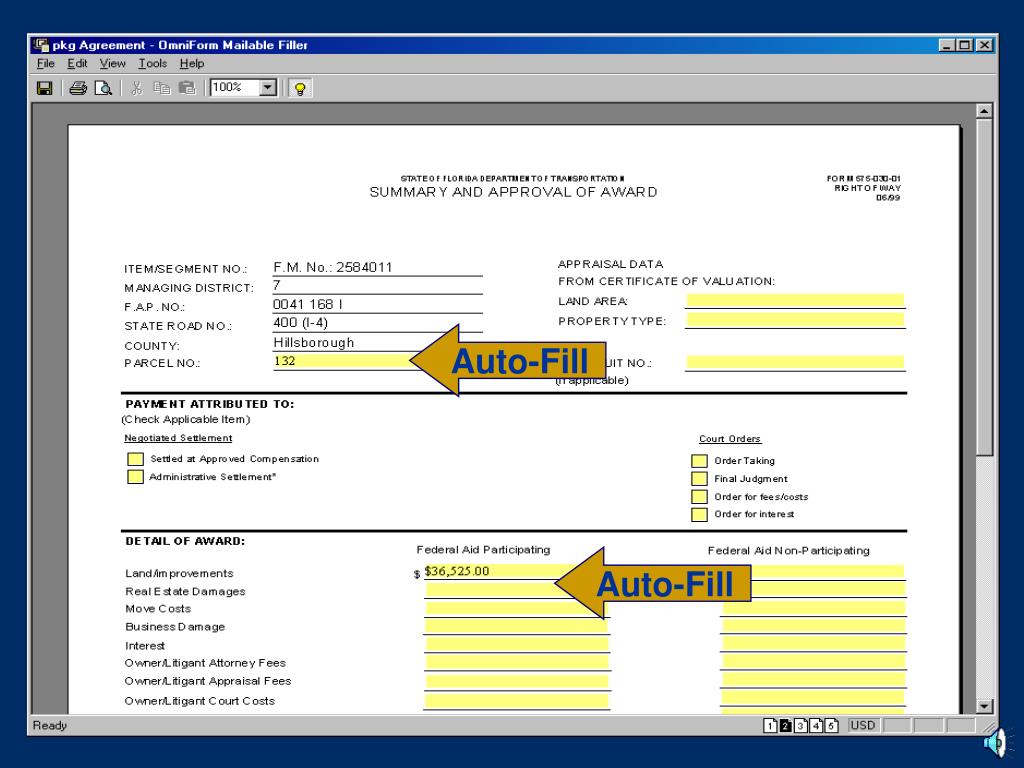Image resolution: width=1024 pixels, height=768 pixels.
Task: Click the speaker icon on the slide
Action: pyautogui.click(x=996, y=743)
